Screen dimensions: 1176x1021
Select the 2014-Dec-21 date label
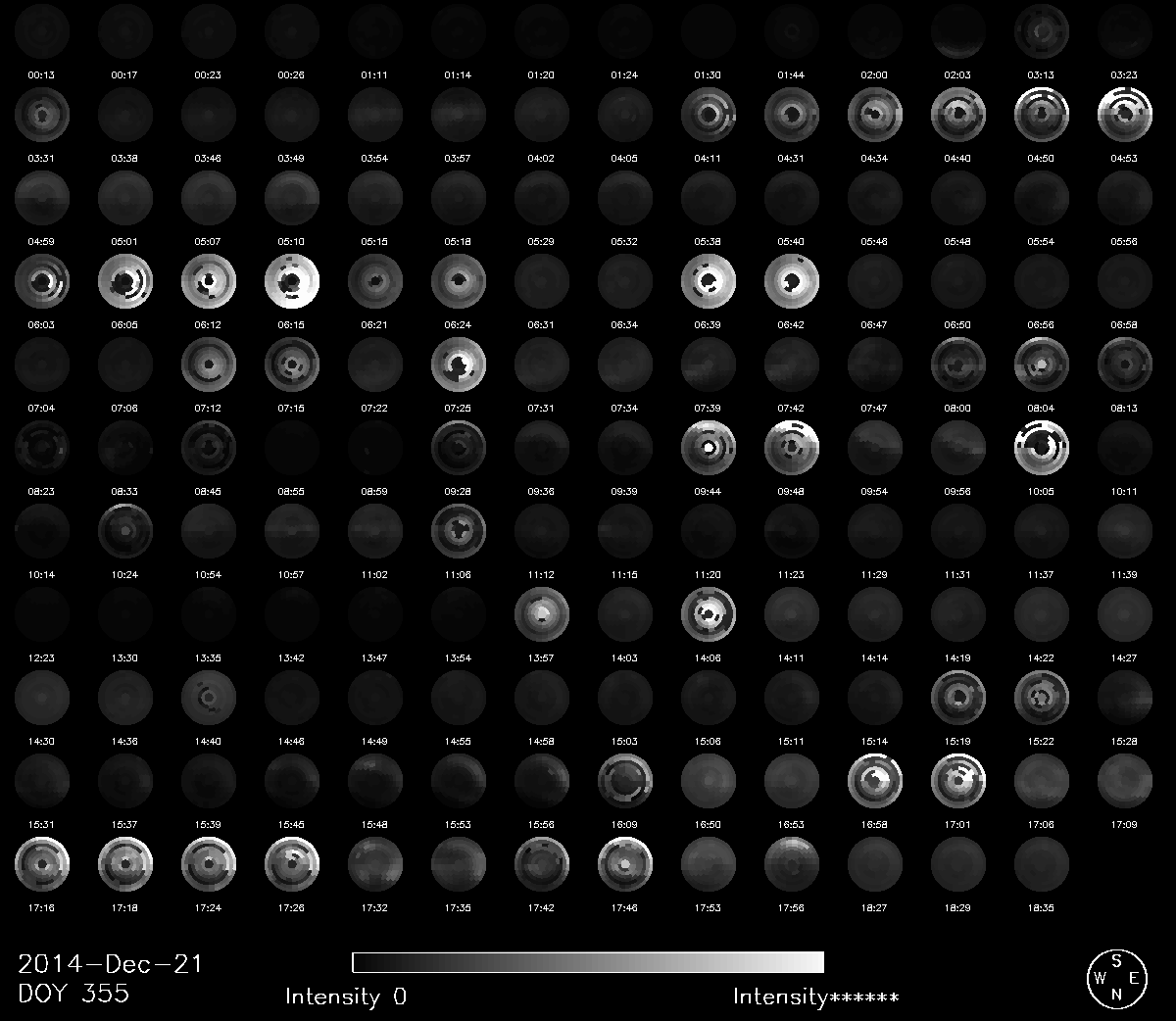[x=110, y=963]
